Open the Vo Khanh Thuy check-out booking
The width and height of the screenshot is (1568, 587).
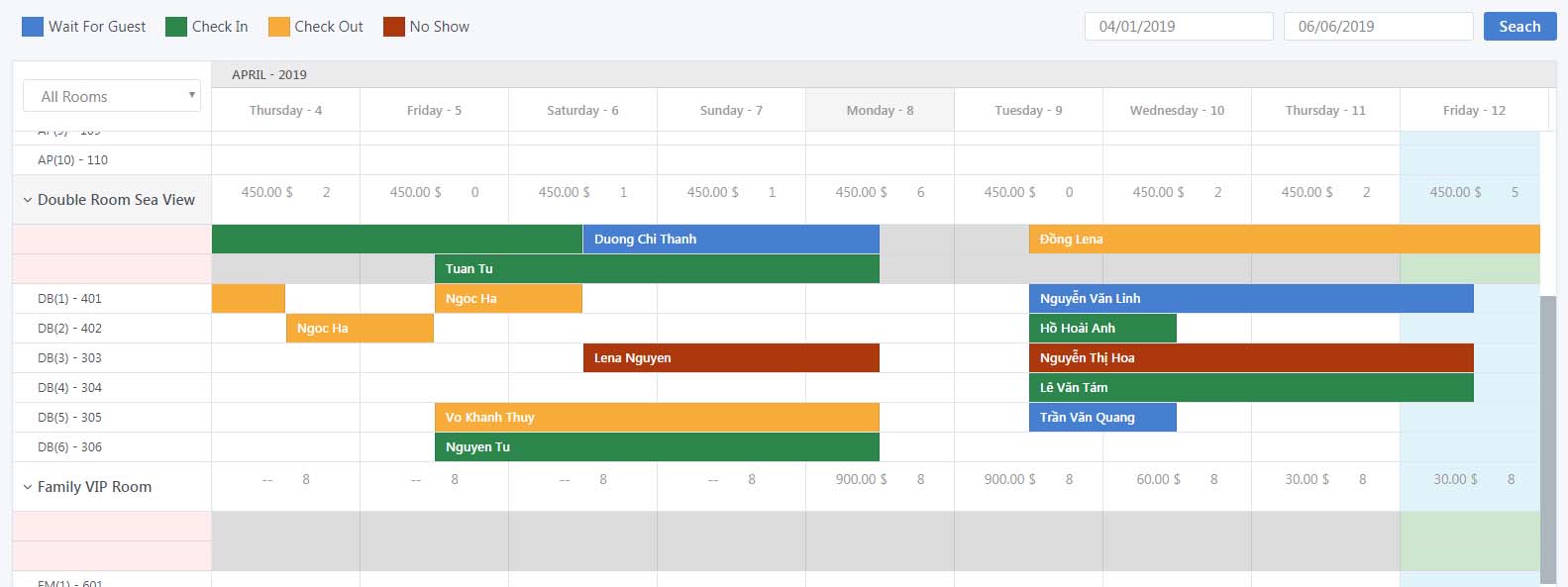click(656, 417)
